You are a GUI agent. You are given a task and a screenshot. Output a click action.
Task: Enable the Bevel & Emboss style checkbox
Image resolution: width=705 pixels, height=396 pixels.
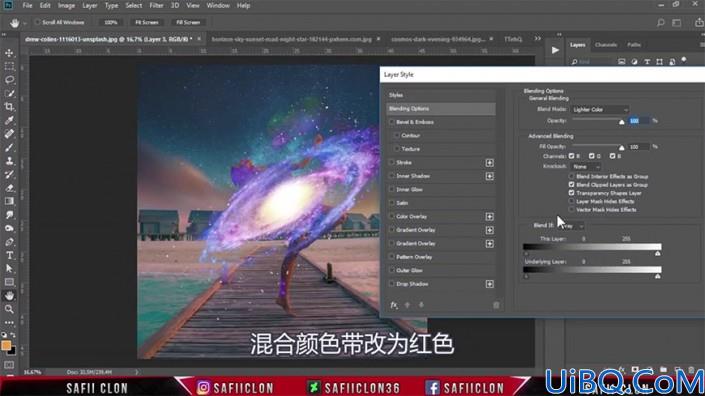click(x=392, y=122)
